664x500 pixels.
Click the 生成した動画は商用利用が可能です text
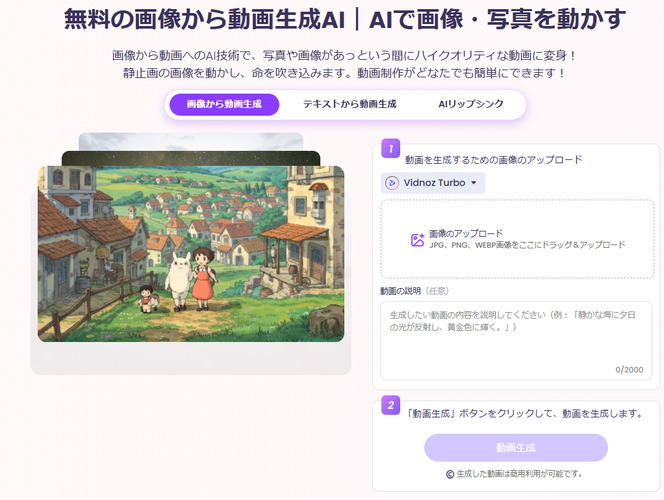tap(519, 474)
